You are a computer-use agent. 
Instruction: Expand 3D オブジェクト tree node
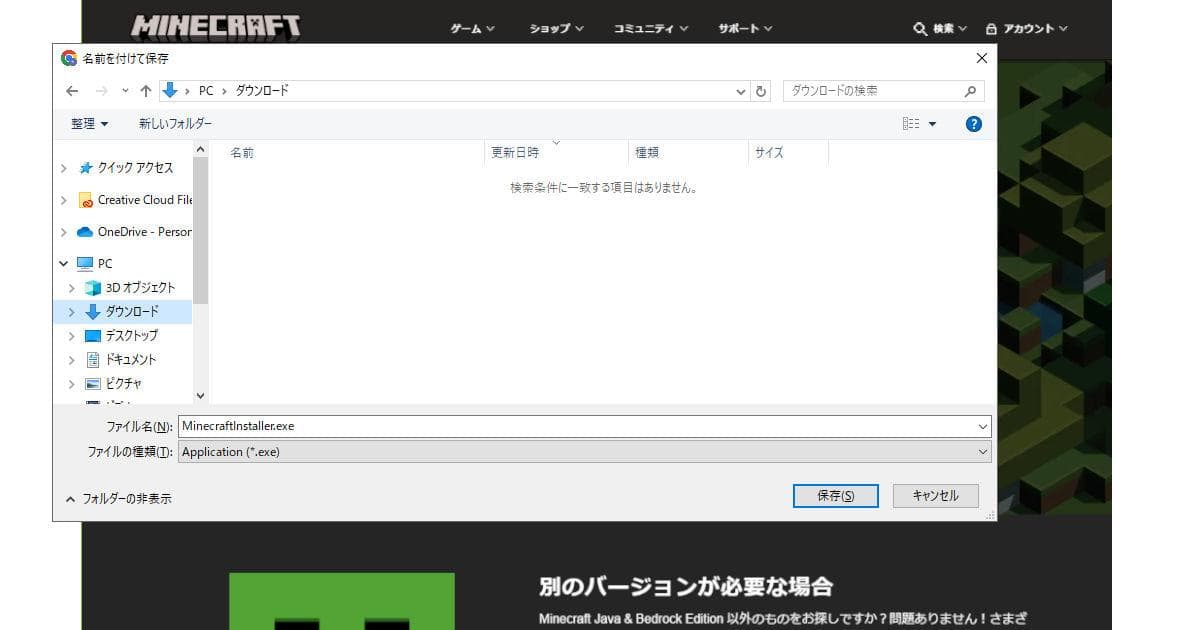[72, 288]
